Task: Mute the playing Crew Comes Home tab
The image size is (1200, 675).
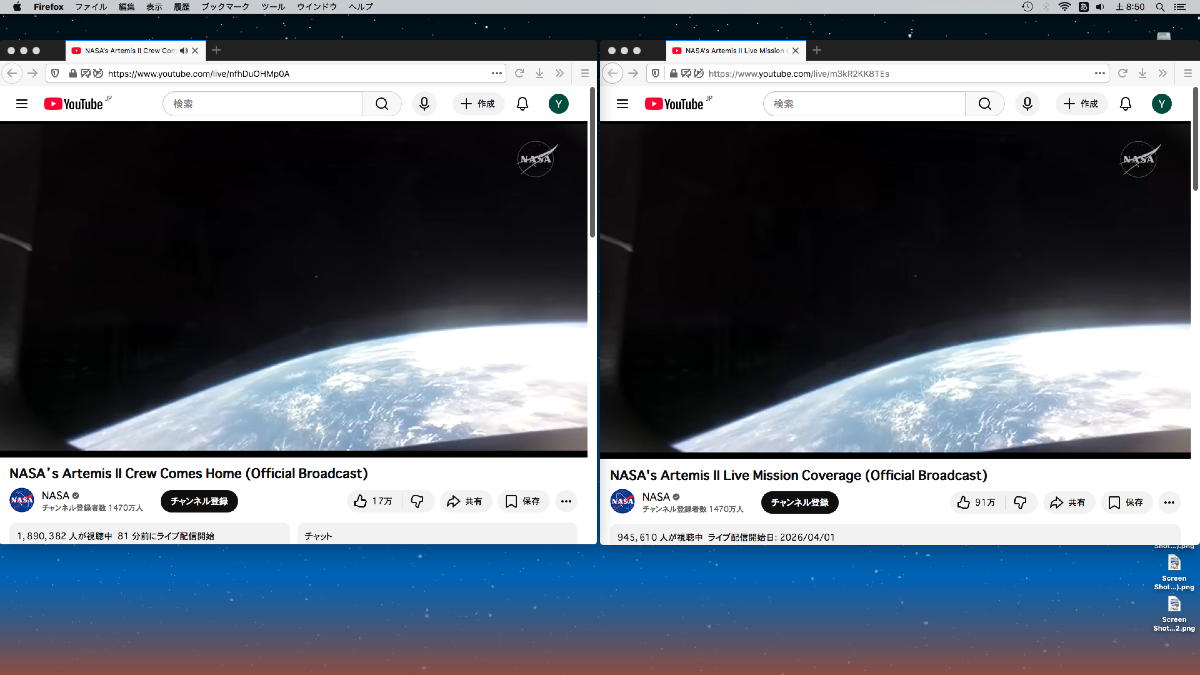Action: pyautogui.click(x=184, y=50)
